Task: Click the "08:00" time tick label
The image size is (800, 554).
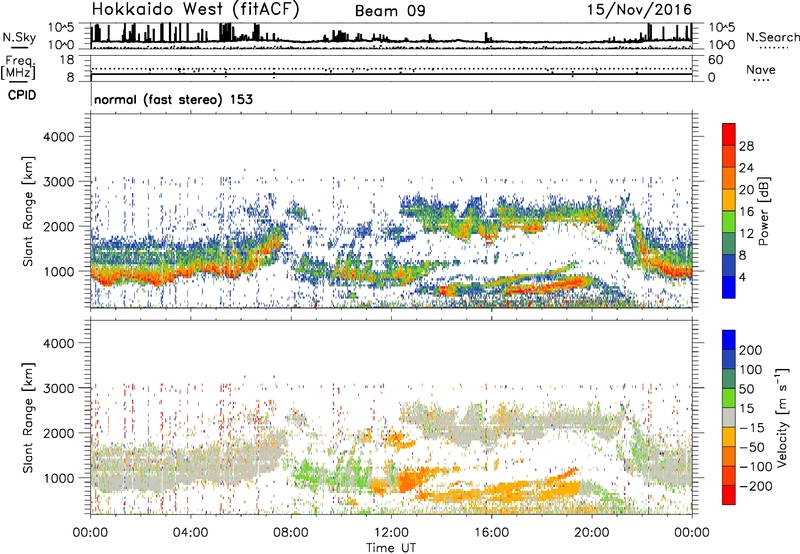Action: point(291,533)
